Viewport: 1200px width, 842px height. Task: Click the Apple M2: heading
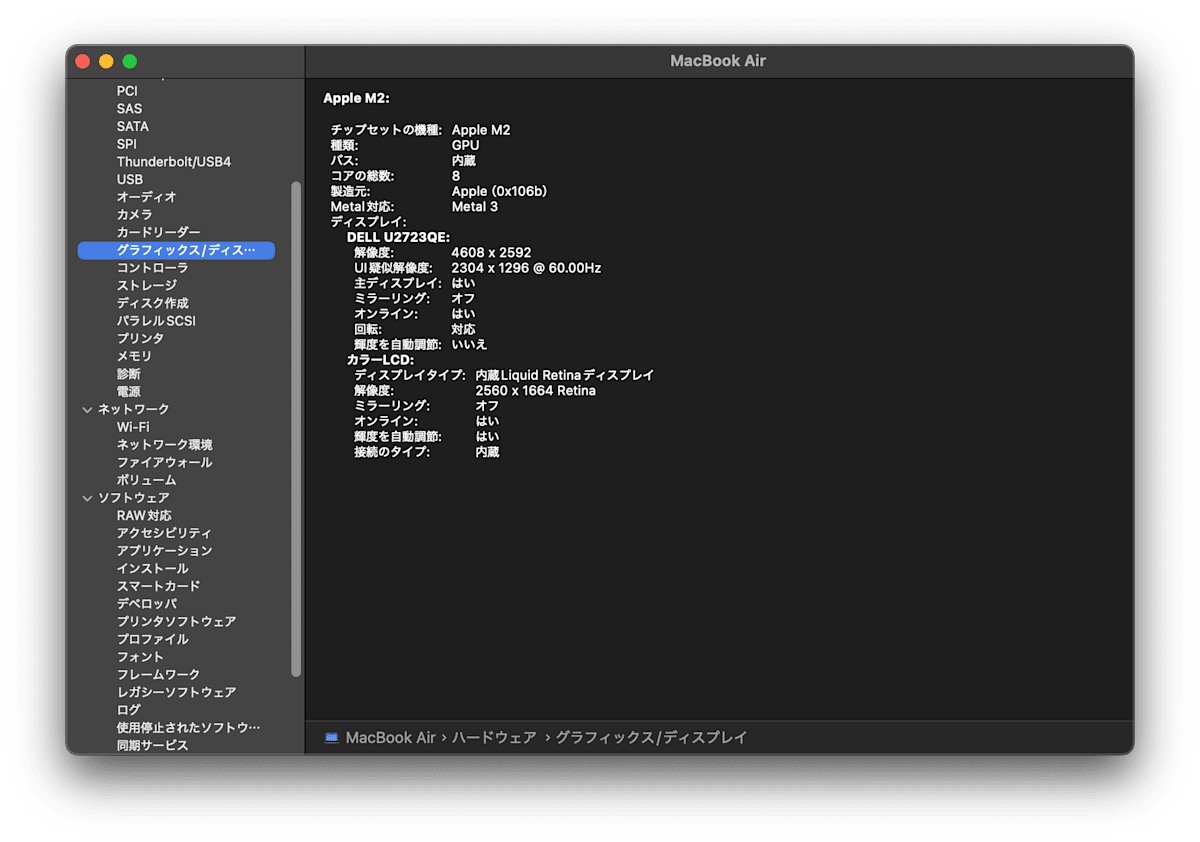click(x=356, y=98)
